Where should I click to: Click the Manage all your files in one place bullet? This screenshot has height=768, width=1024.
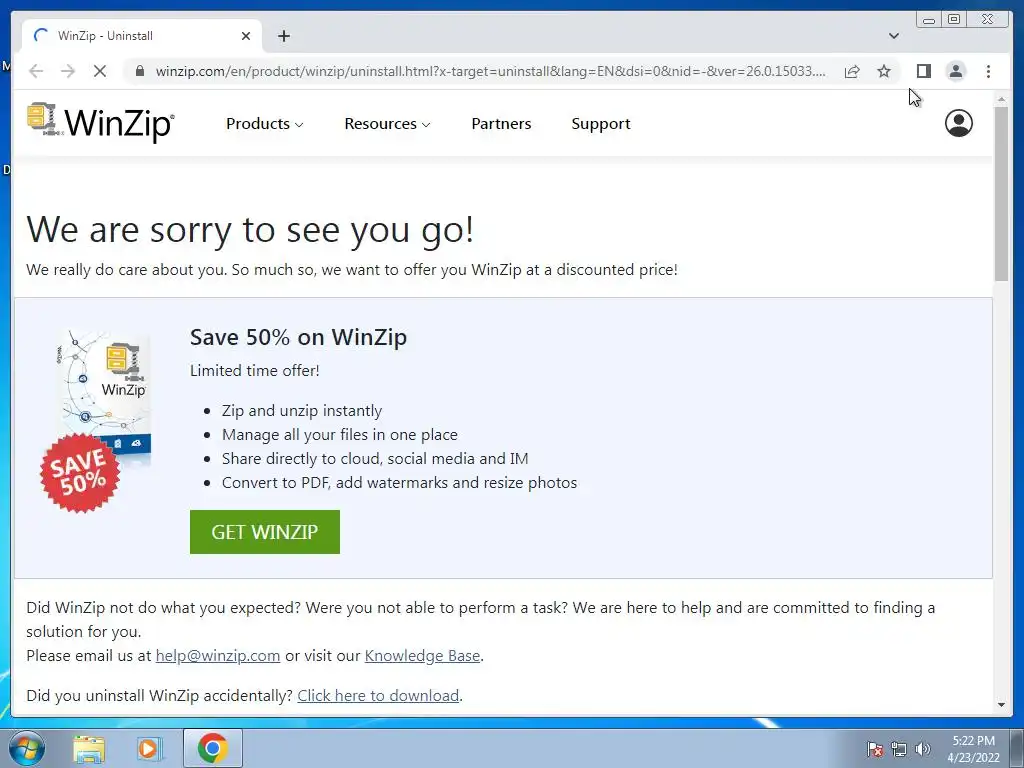340,435
